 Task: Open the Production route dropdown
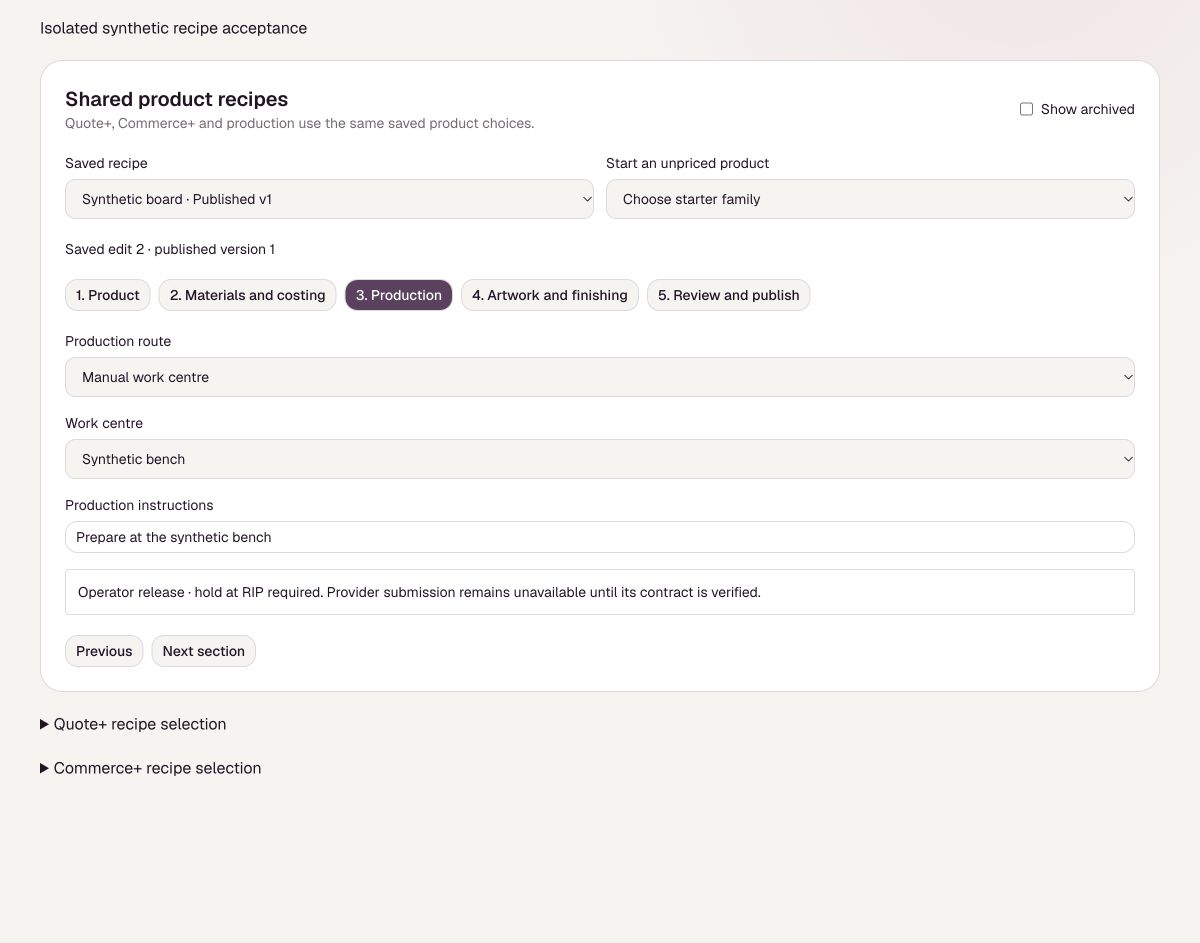point(600,377)
